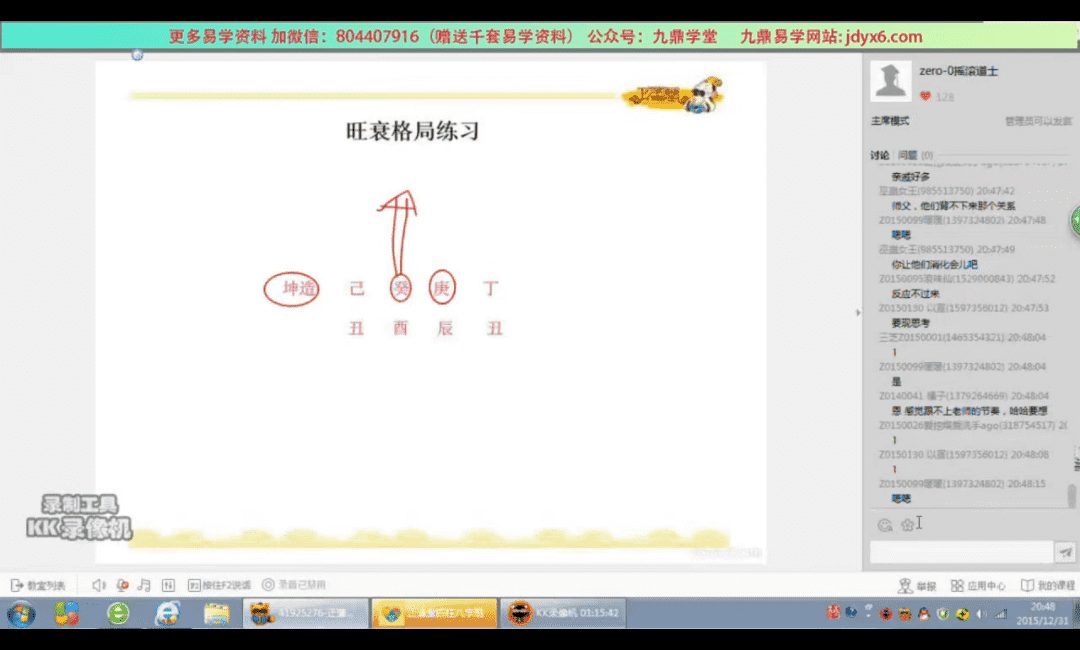
Task: Toggle the microphone icon in bottom toolbar
Action: click(122, 585)
